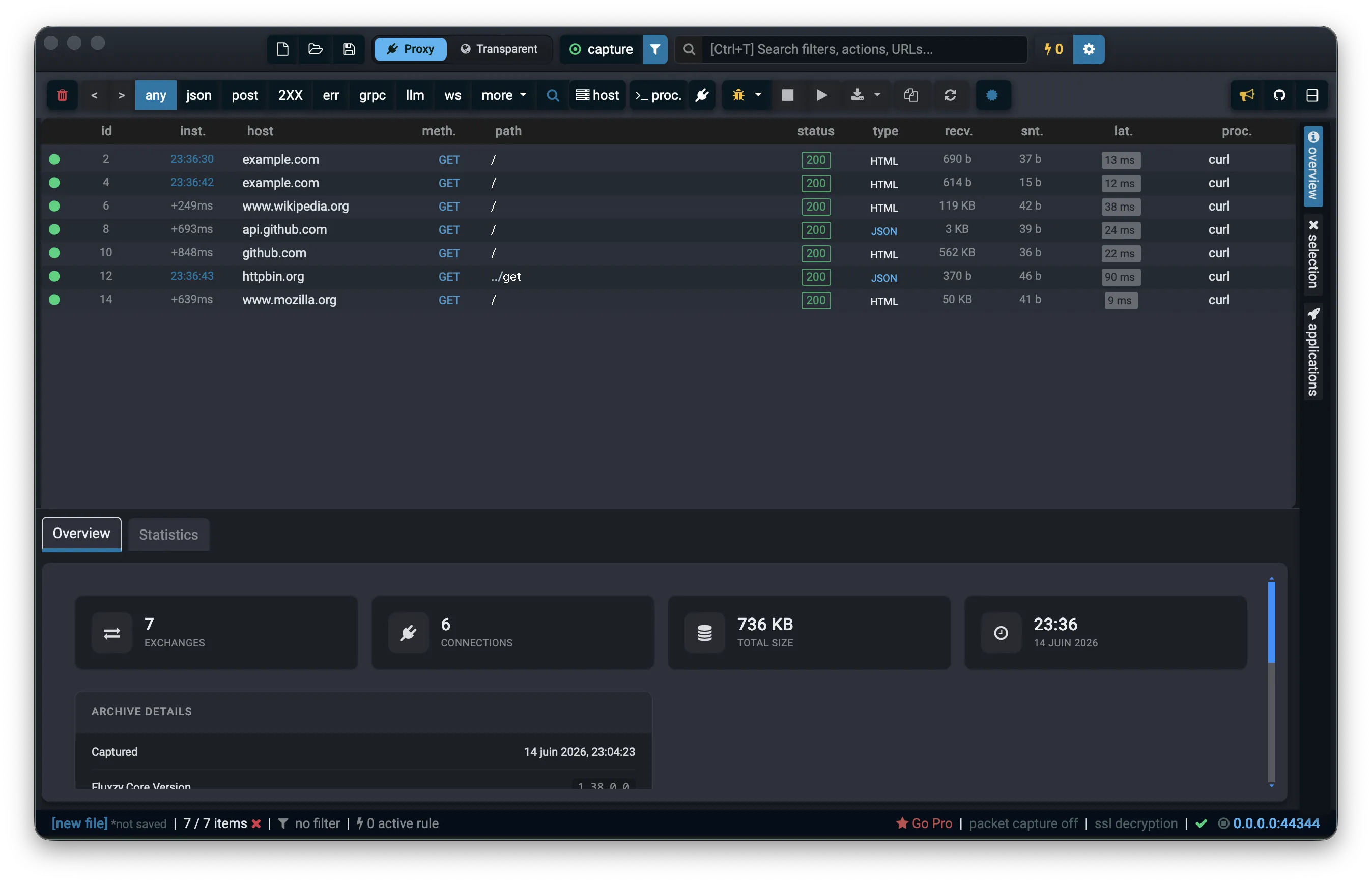Screen dimensions: 1372x883
Task: Click the new file icon
Action: (x=282, y=49)
